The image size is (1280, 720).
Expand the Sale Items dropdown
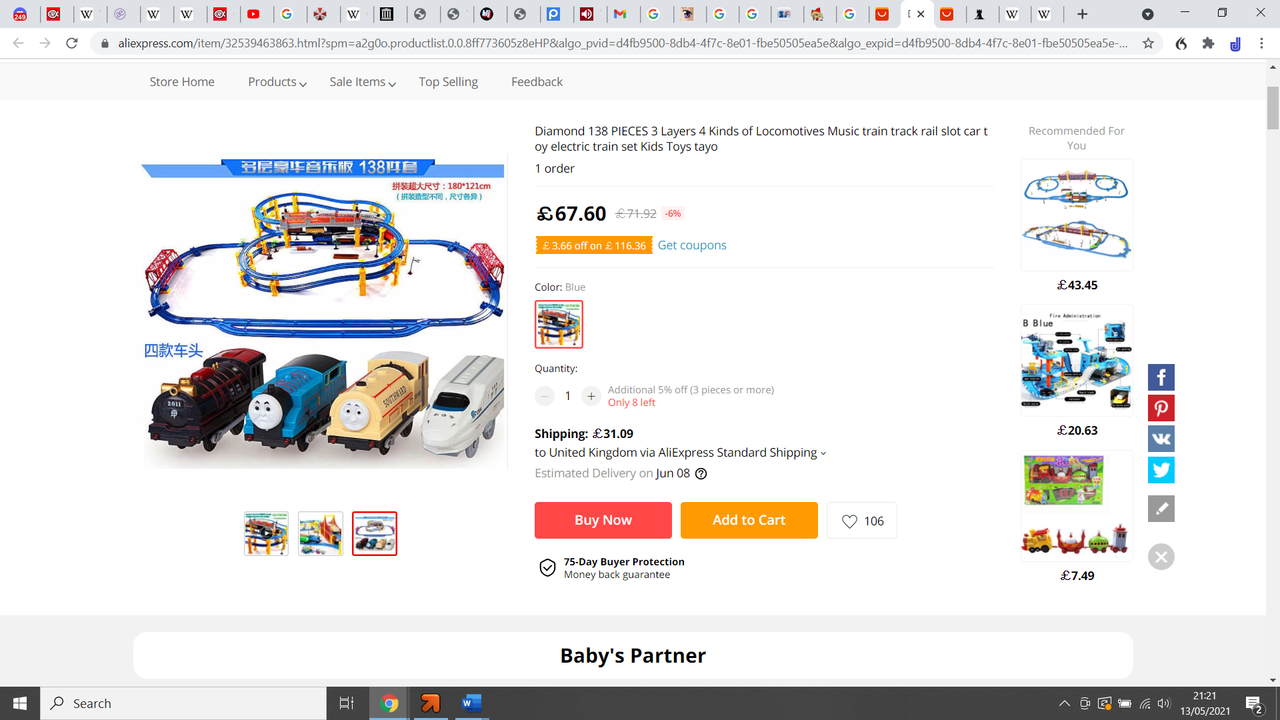(x=363, y=82)
